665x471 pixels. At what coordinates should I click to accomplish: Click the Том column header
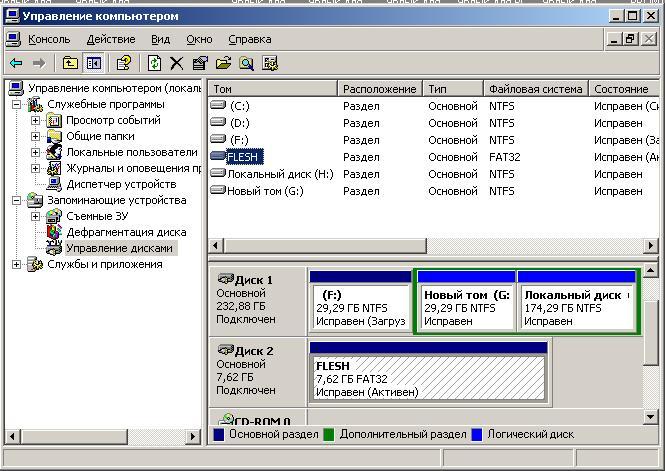click(272, 89)
